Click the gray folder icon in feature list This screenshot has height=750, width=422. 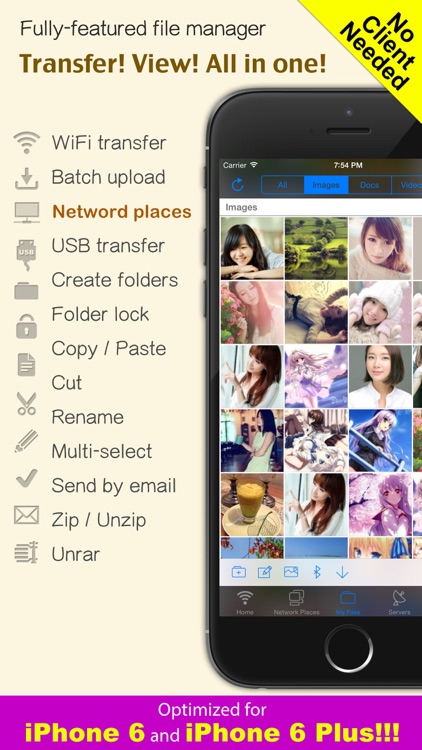[26, 290]
